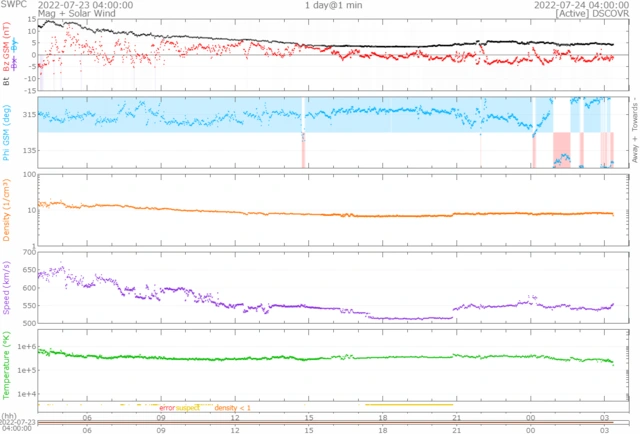Select the end date 2022-07-24 04:00:00 at top
This screenshot has width=640, height=434.
[582, 5]
